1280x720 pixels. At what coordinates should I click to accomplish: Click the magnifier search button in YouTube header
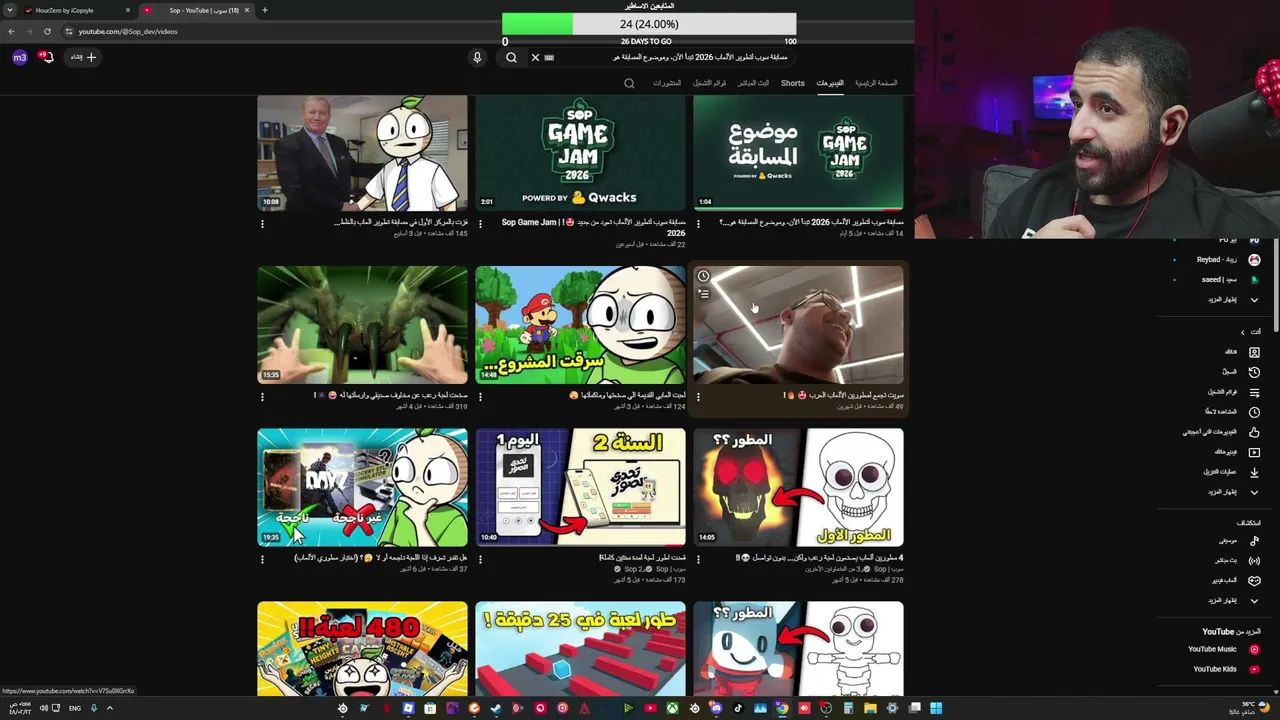[511, 57]
